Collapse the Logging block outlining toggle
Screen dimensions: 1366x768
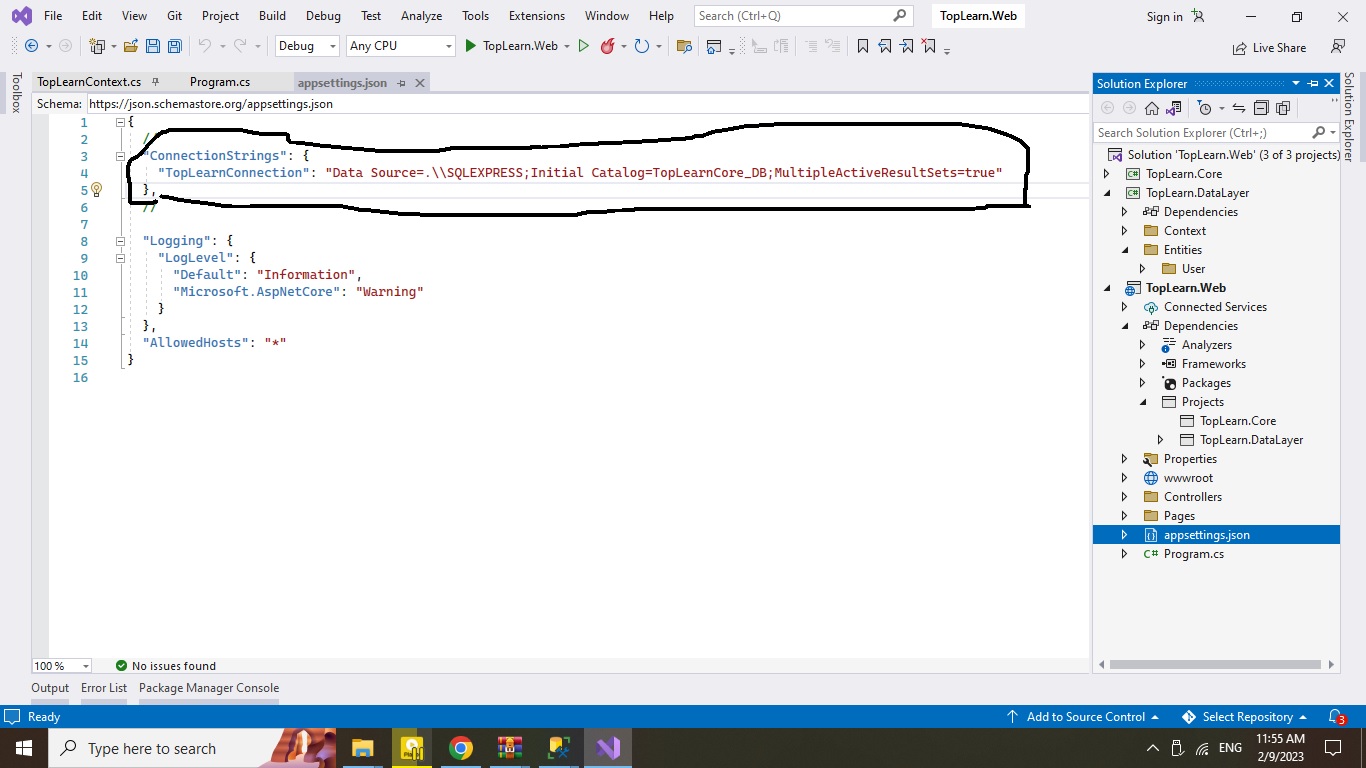[120, 241]
